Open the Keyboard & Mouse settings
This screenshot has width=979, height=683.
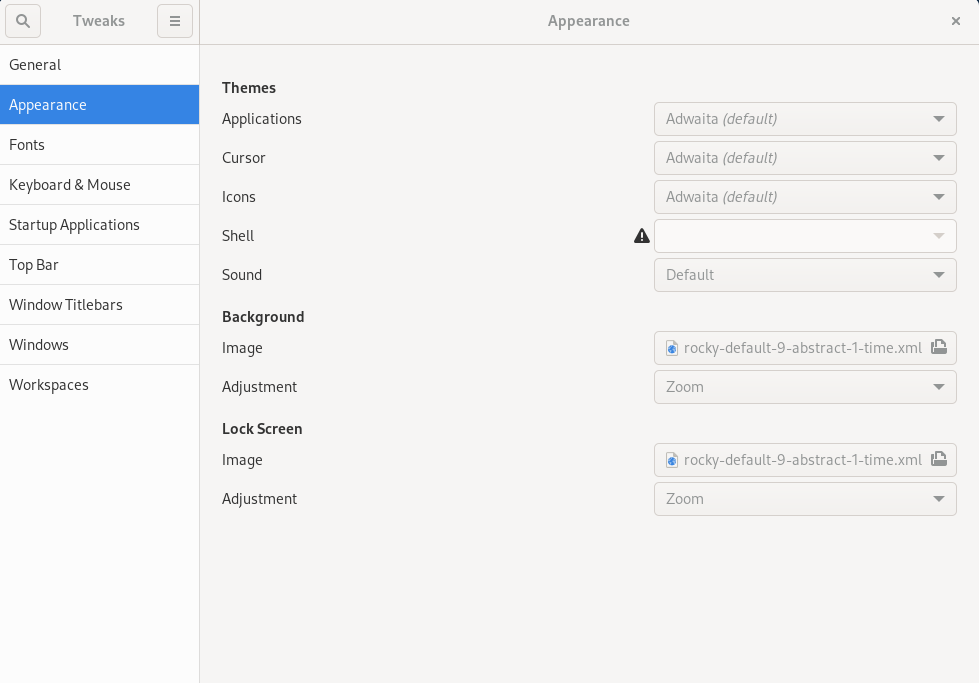click(70, 184)
